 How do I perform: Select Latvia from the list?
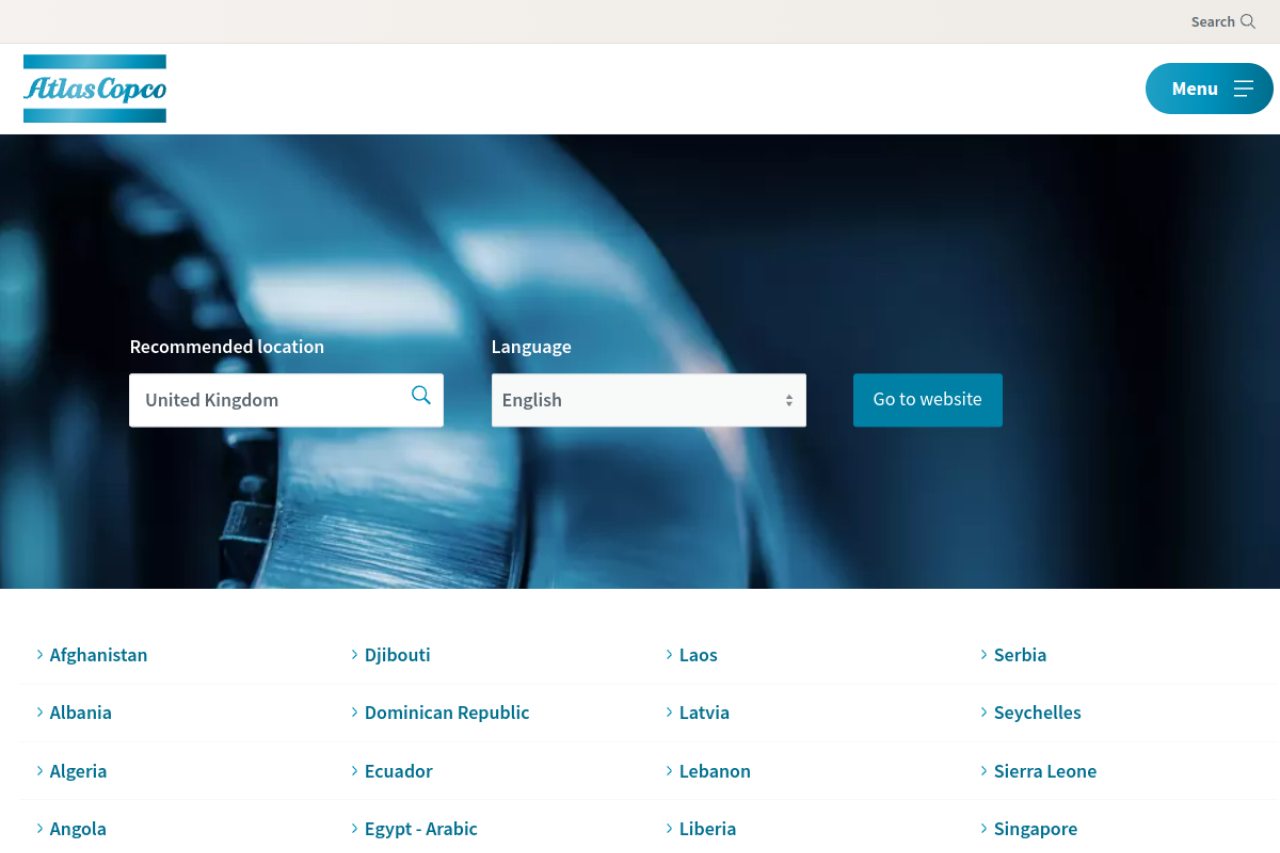coord(704,713)
